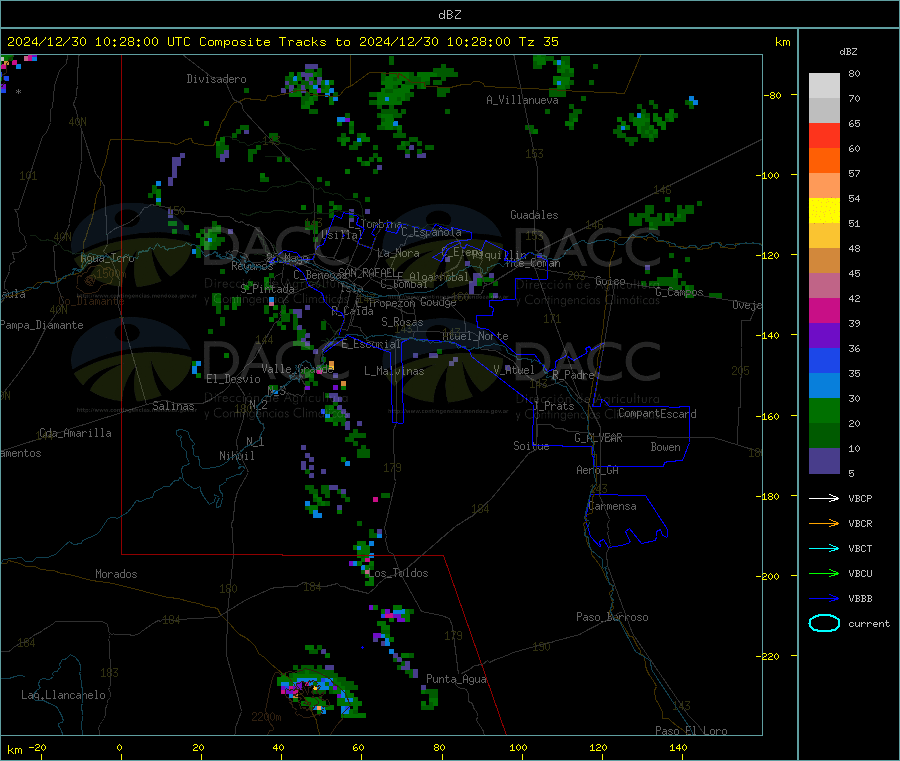This screenshot has height=761, width=900.
Task: Click the -160 km vertical axis tick label
Action: pyautogui.click(x=767, y=416)
